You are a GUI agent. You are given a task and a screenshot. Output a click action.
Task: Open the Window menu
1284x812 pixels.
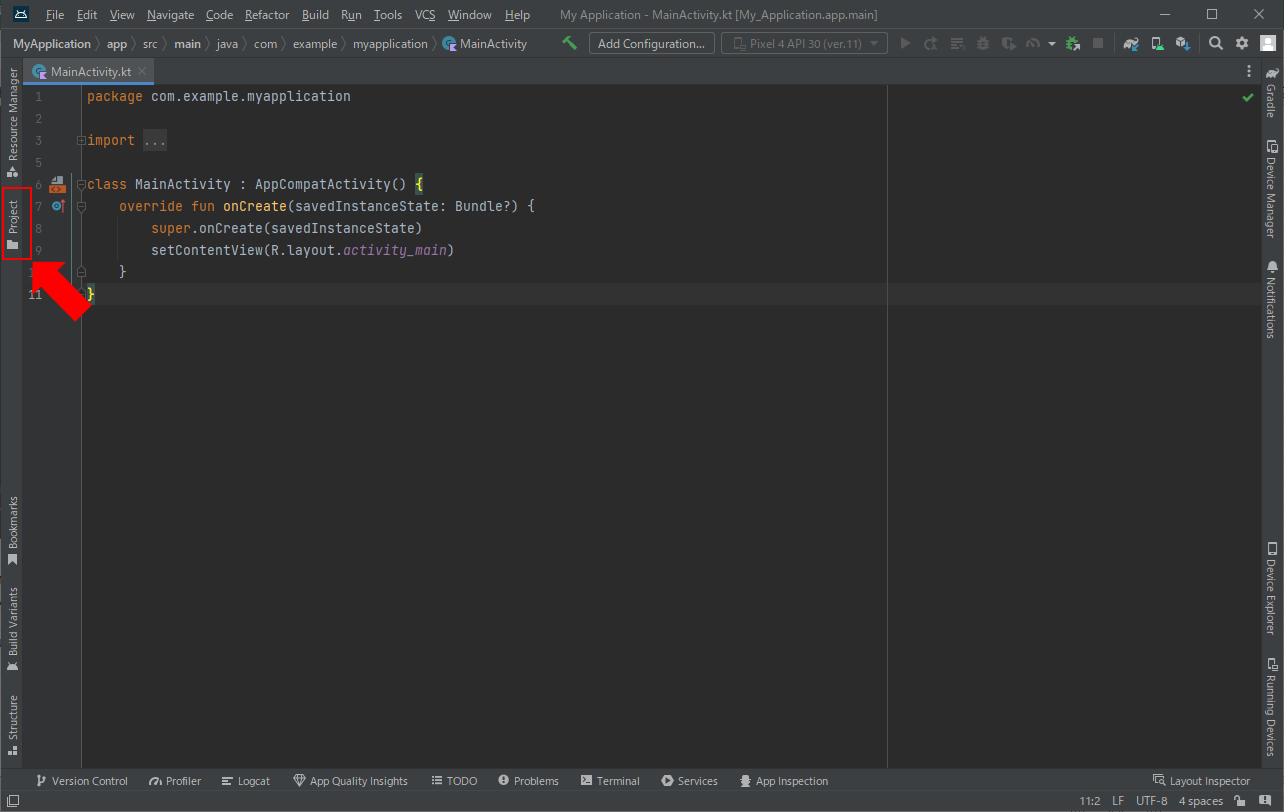pyautogui.click(x=469, y=15)
